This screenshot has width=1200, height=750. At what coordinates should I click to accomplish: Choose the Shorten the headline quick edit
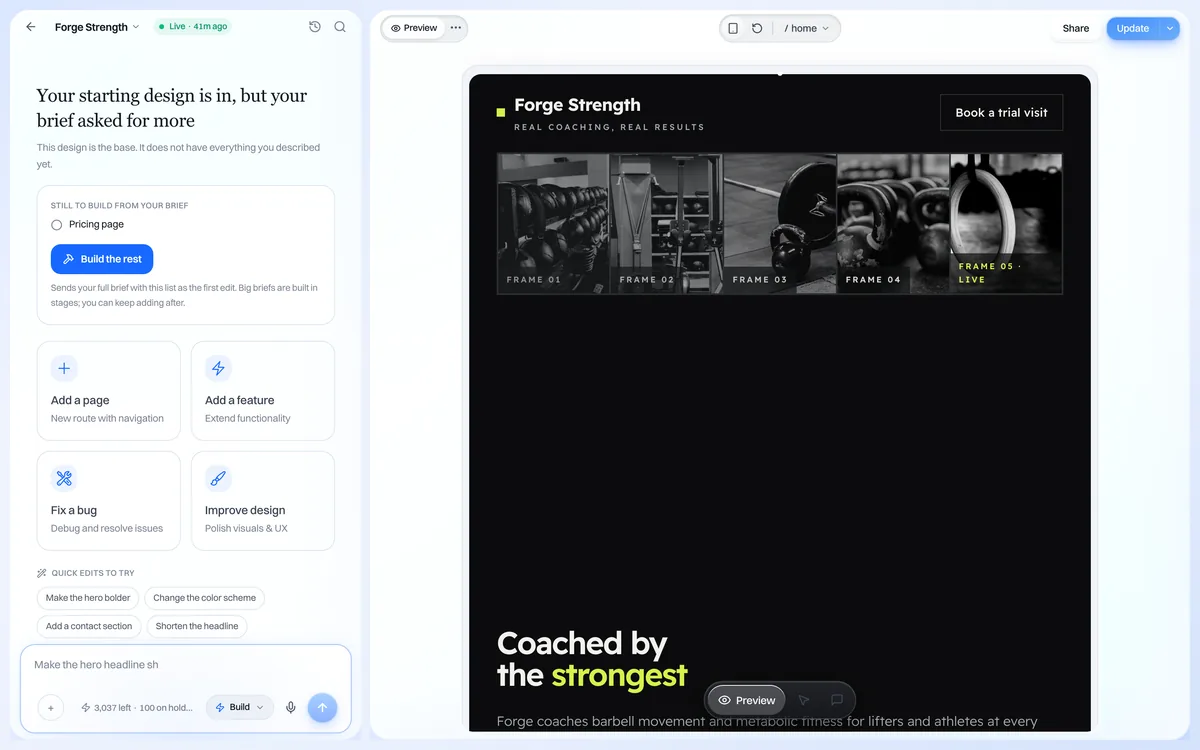[x=197, y=626]
